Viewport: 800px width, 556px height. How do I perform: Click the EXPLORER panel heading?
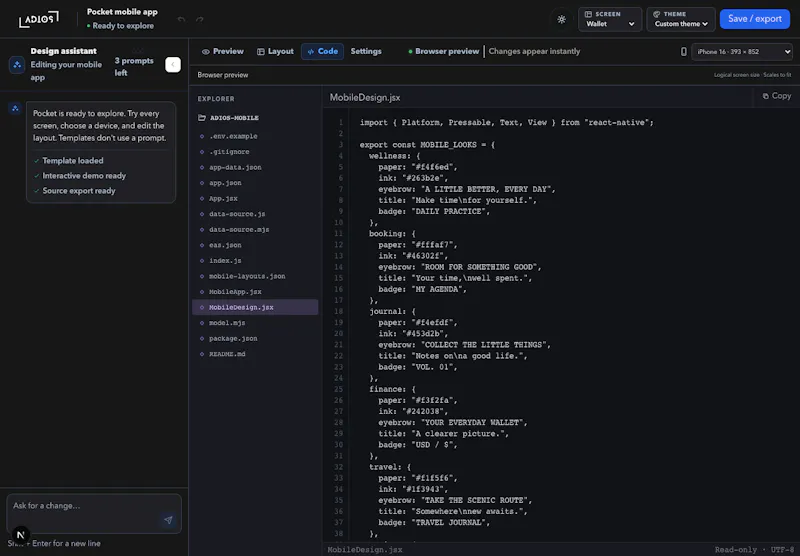tap(216, 99)
